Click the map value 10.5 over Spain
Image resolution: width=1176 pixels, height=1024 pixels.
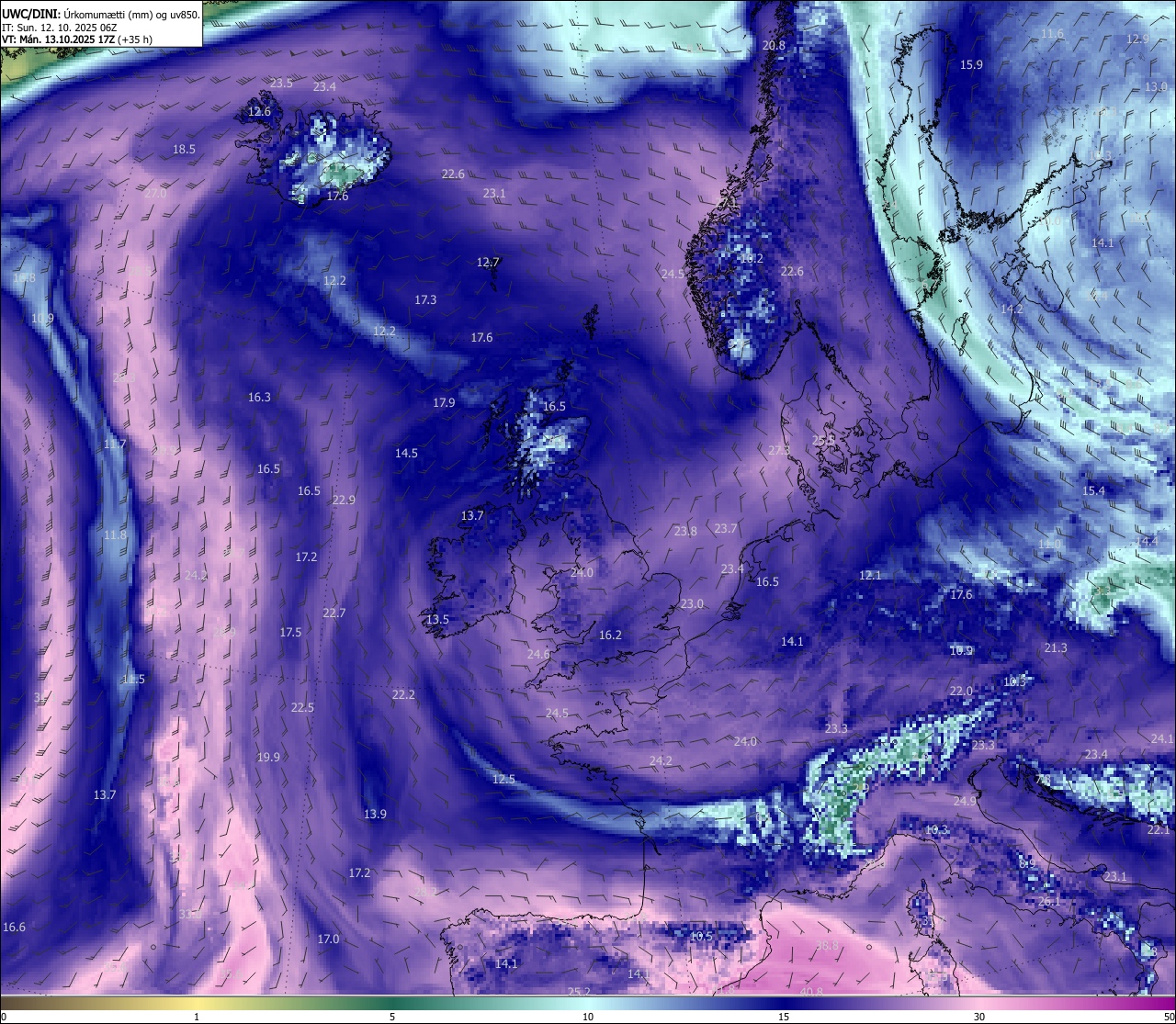click(701, 936)
